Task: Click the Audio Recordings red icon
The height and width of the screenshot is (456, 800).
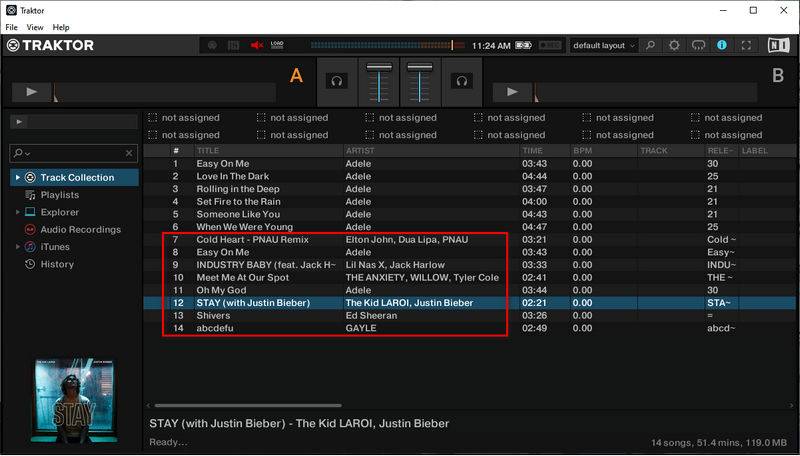Action: coord(30,230)
